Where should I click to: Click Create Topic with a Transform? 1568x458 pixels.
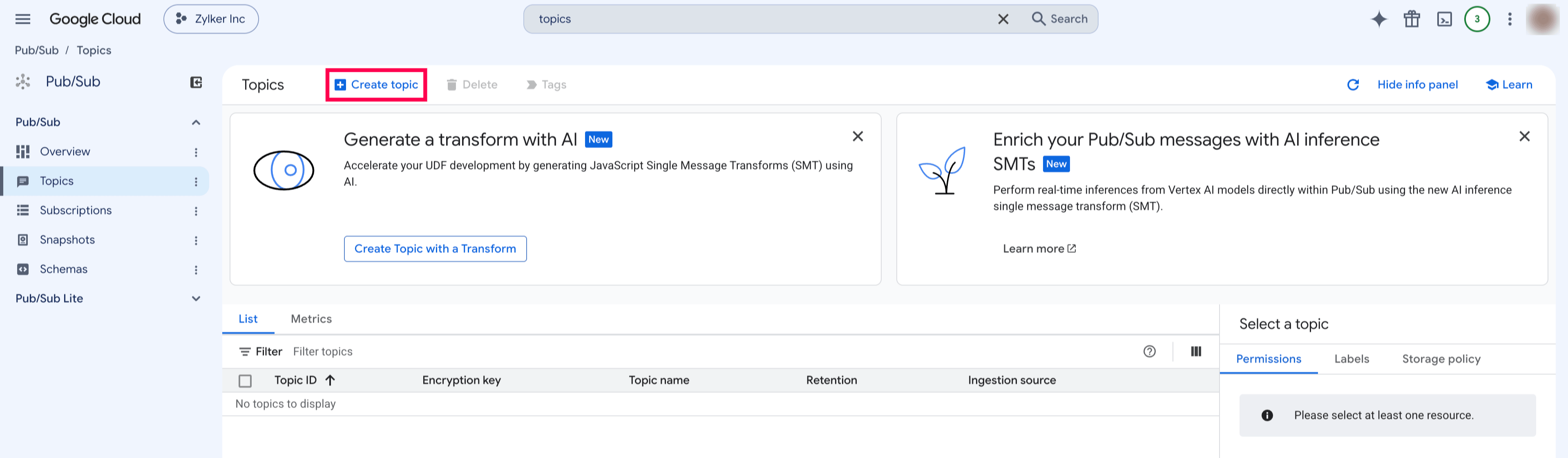coord(435,249)
